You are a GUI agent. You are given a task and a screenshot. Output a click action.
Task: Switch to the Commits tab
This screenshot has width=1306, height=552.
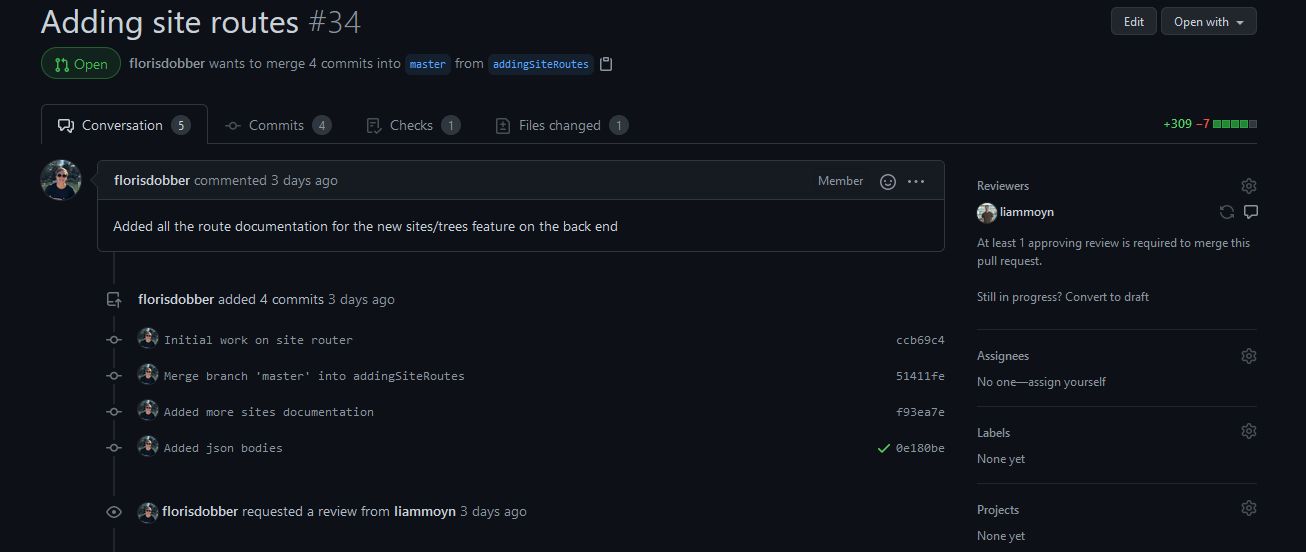(277, 125)
